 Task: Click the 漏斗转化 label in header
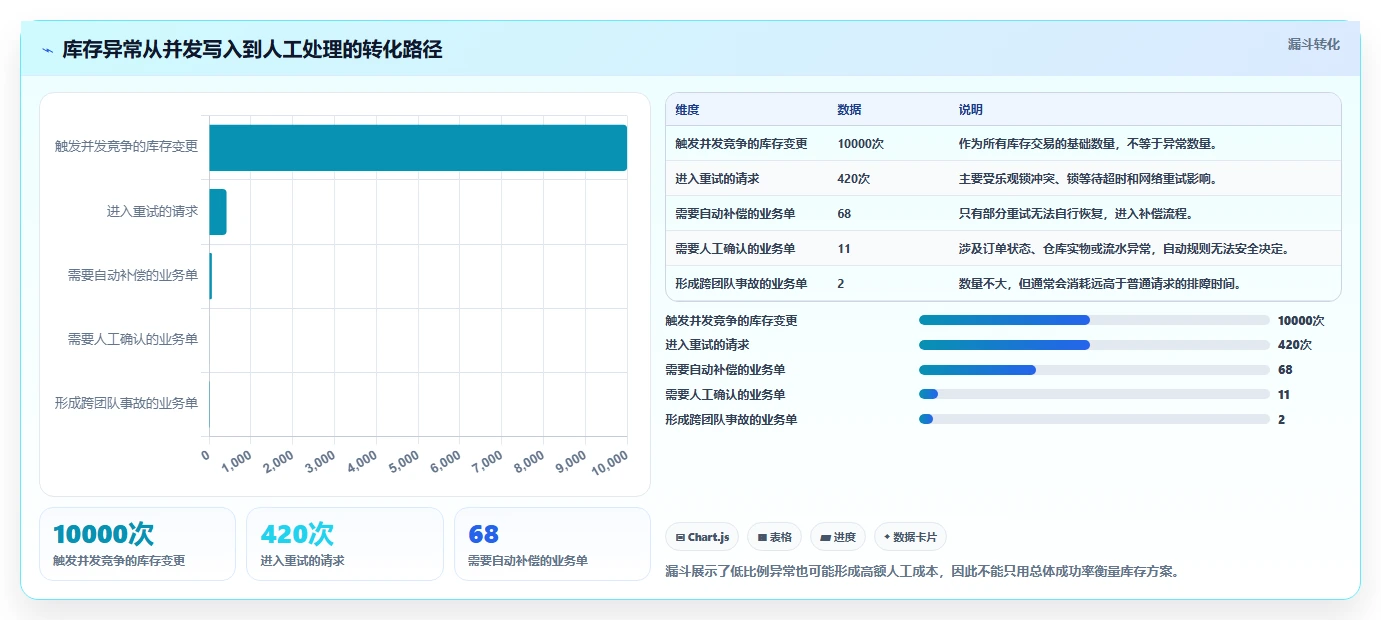1313,44
